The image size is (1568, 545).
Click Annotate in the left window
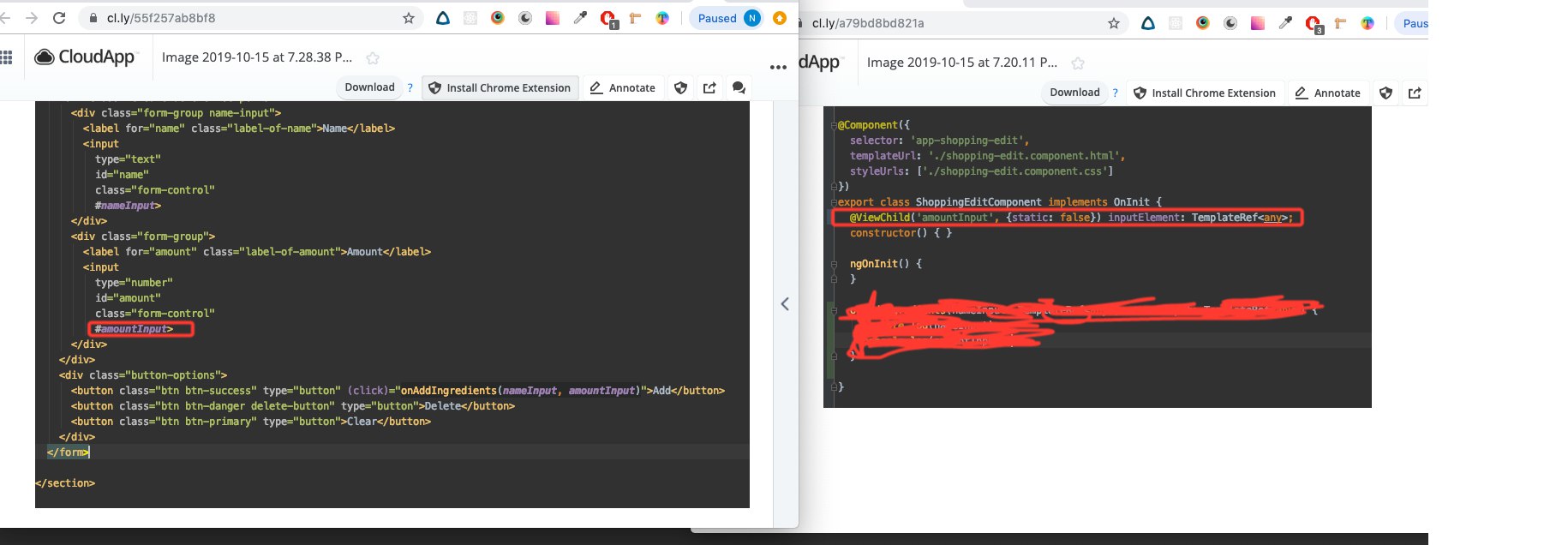(623, 87)
